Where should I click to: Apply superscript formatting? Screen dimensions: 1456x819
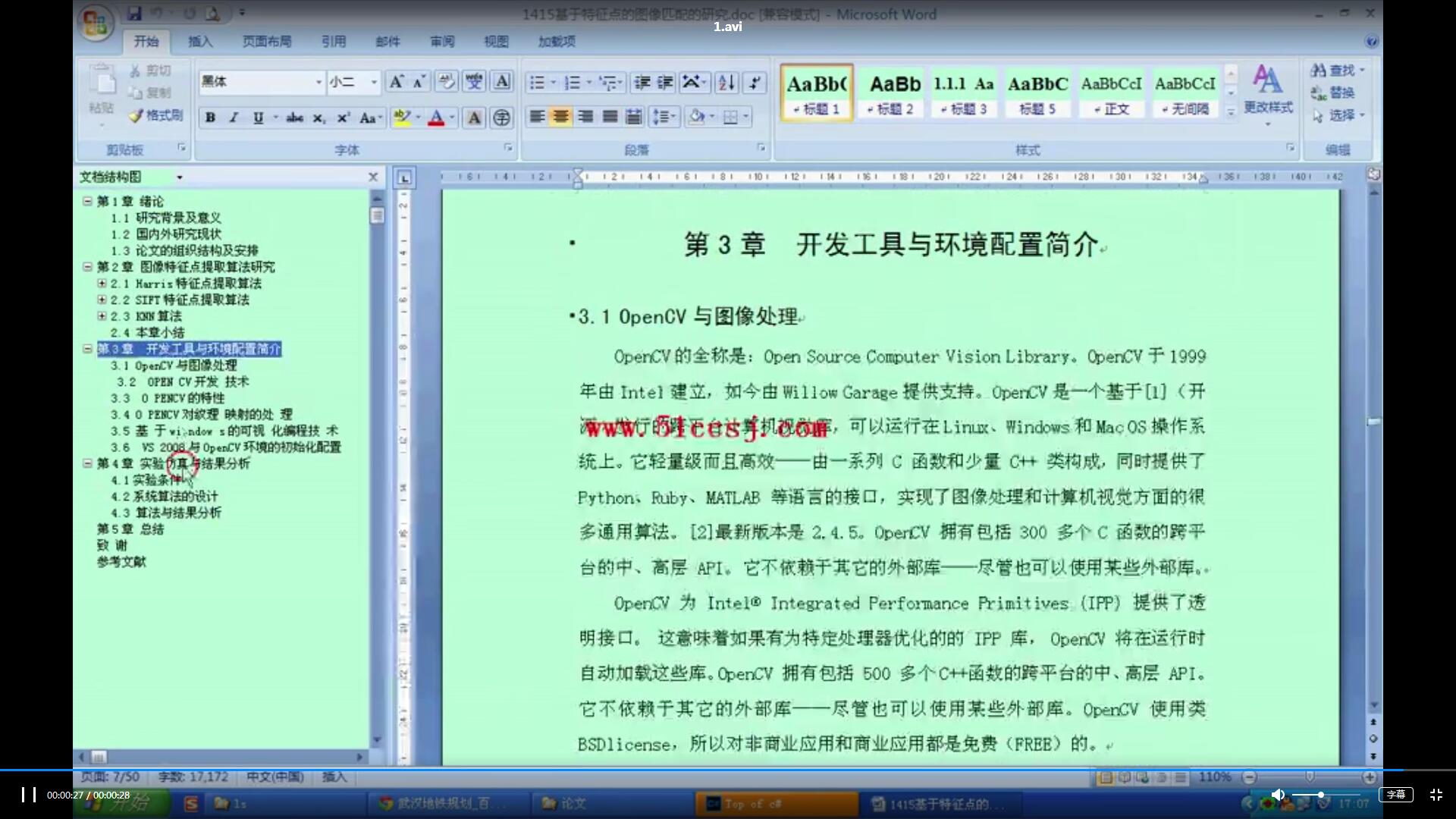coord(344,118)
